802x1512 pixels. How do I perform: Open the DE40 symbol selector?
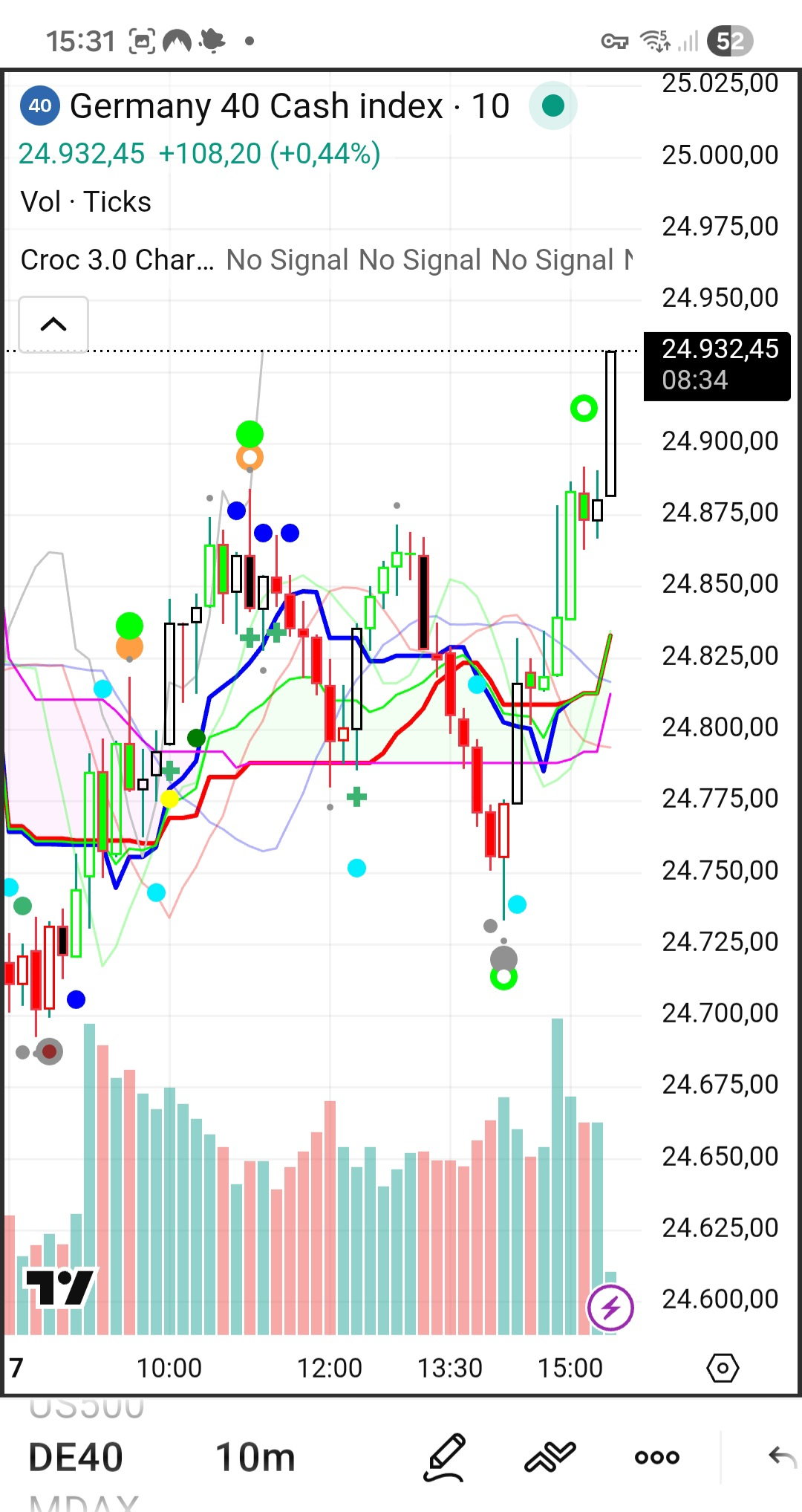coord(76,1457)
